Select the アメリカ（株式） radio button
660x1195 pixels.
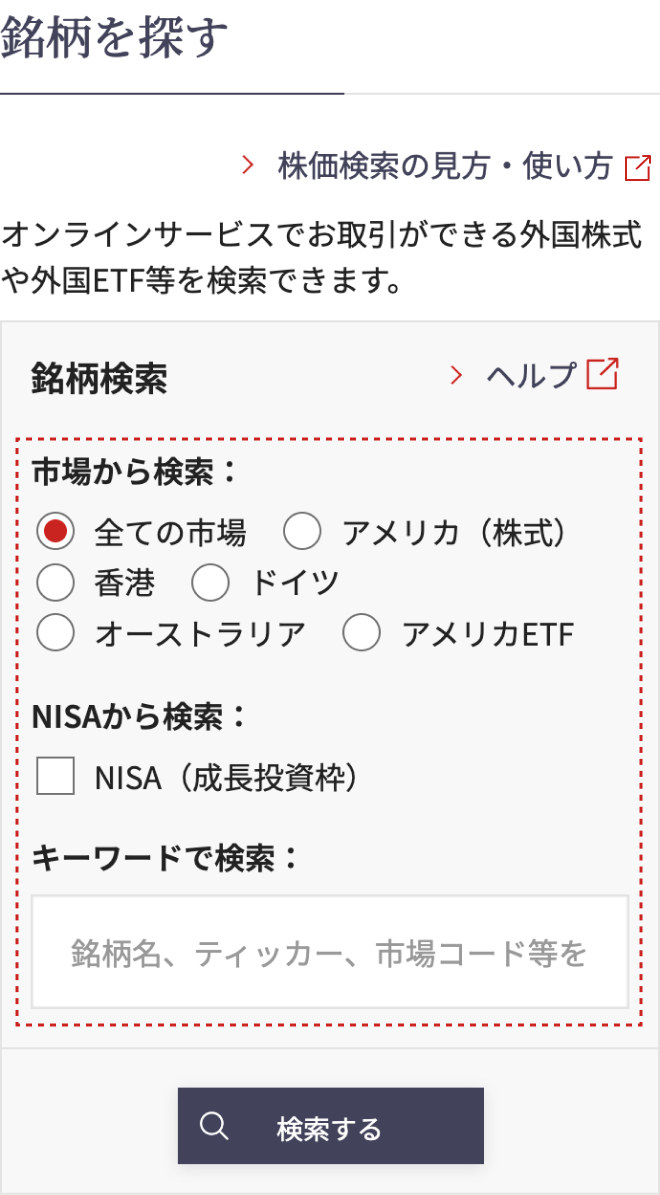[303, 533]
